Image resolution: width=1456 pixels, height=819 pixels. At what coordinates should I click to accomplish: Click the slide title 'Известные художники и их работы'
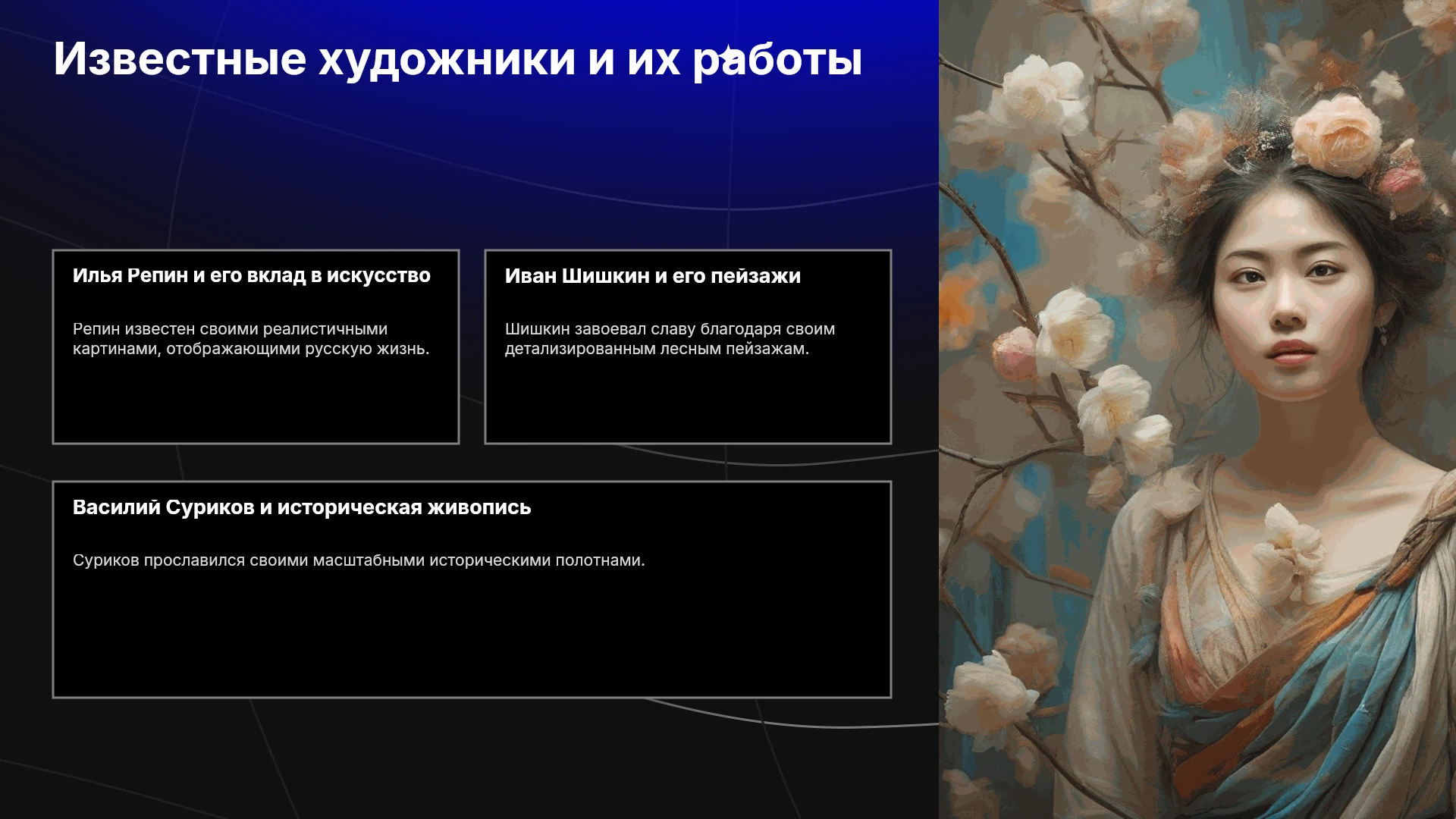coord(458,58)
